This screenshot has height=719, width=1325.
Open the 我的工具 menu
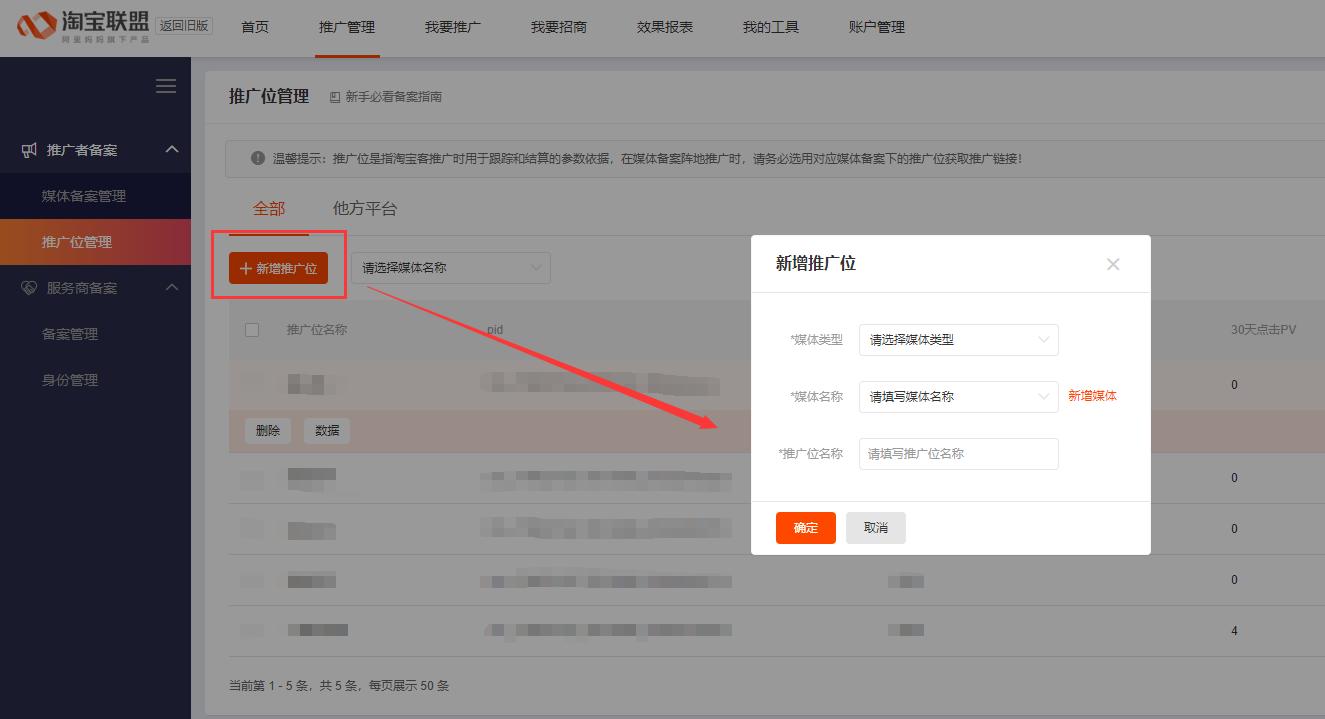coord(771,27)
